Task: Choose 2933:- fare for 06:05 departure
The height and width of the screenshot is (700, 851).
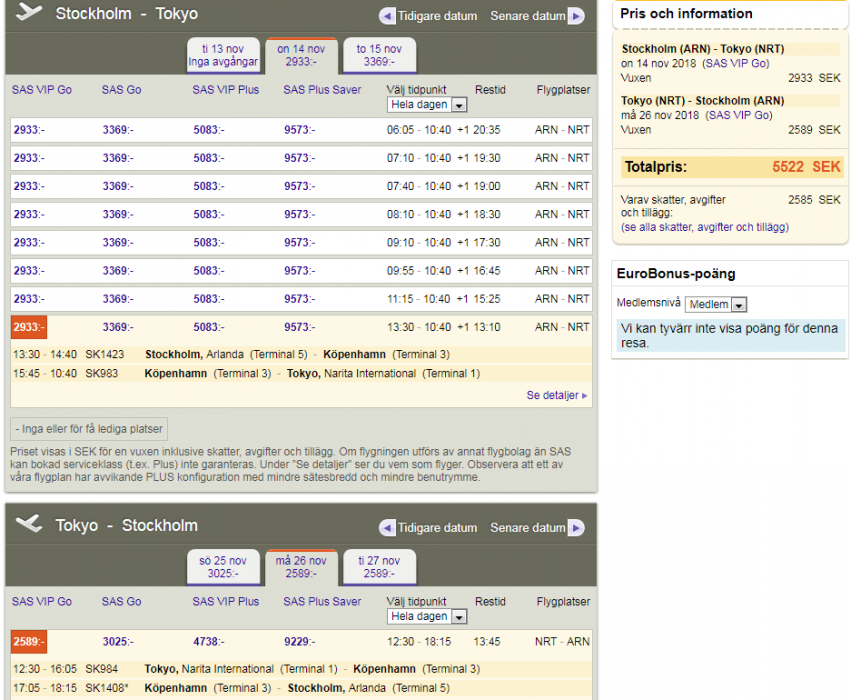Action: [x=29, y=130]
